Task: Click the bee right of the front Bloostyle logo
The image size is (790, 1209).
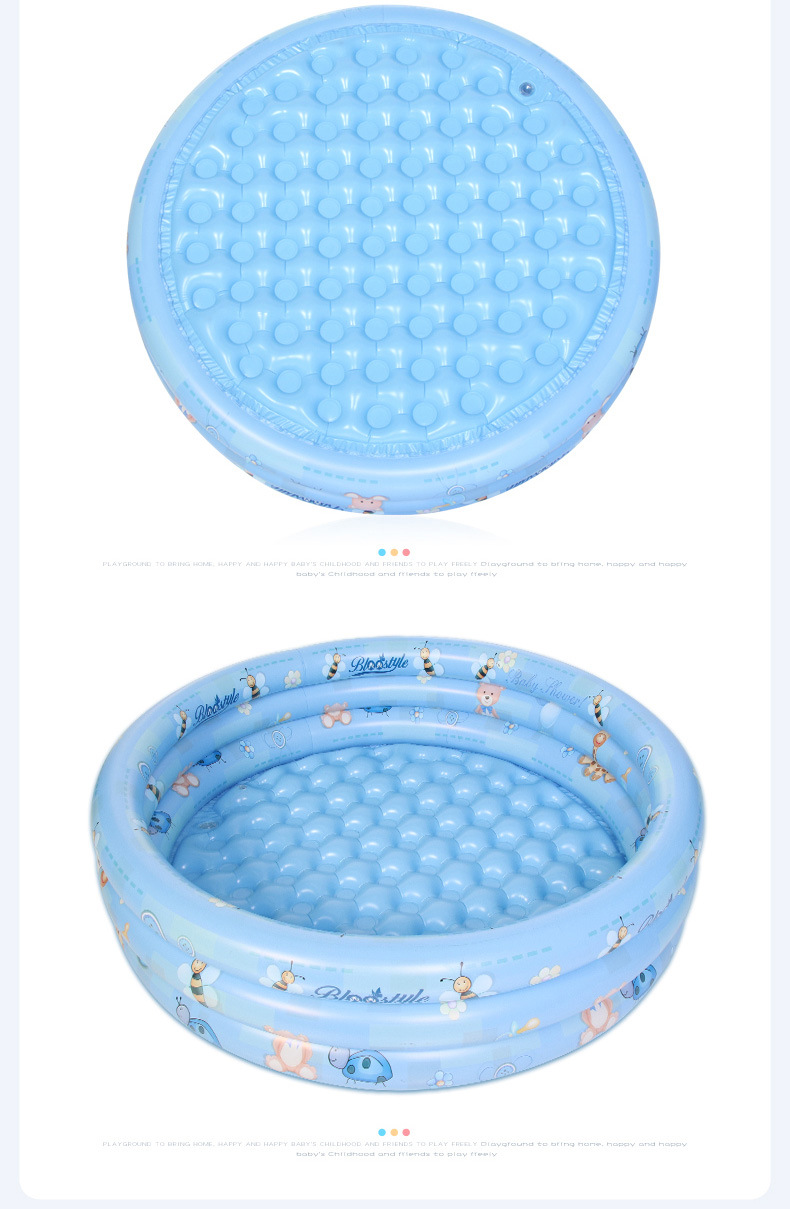Action: coord(466,985)
